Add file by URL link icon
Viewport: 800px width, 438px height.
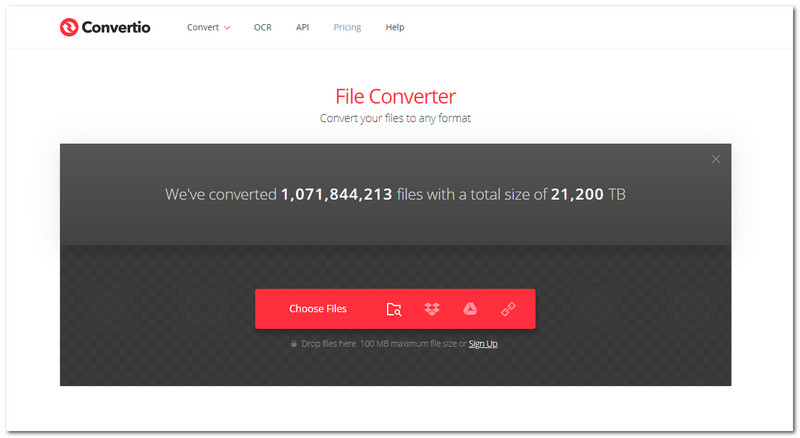pos(508,309)
